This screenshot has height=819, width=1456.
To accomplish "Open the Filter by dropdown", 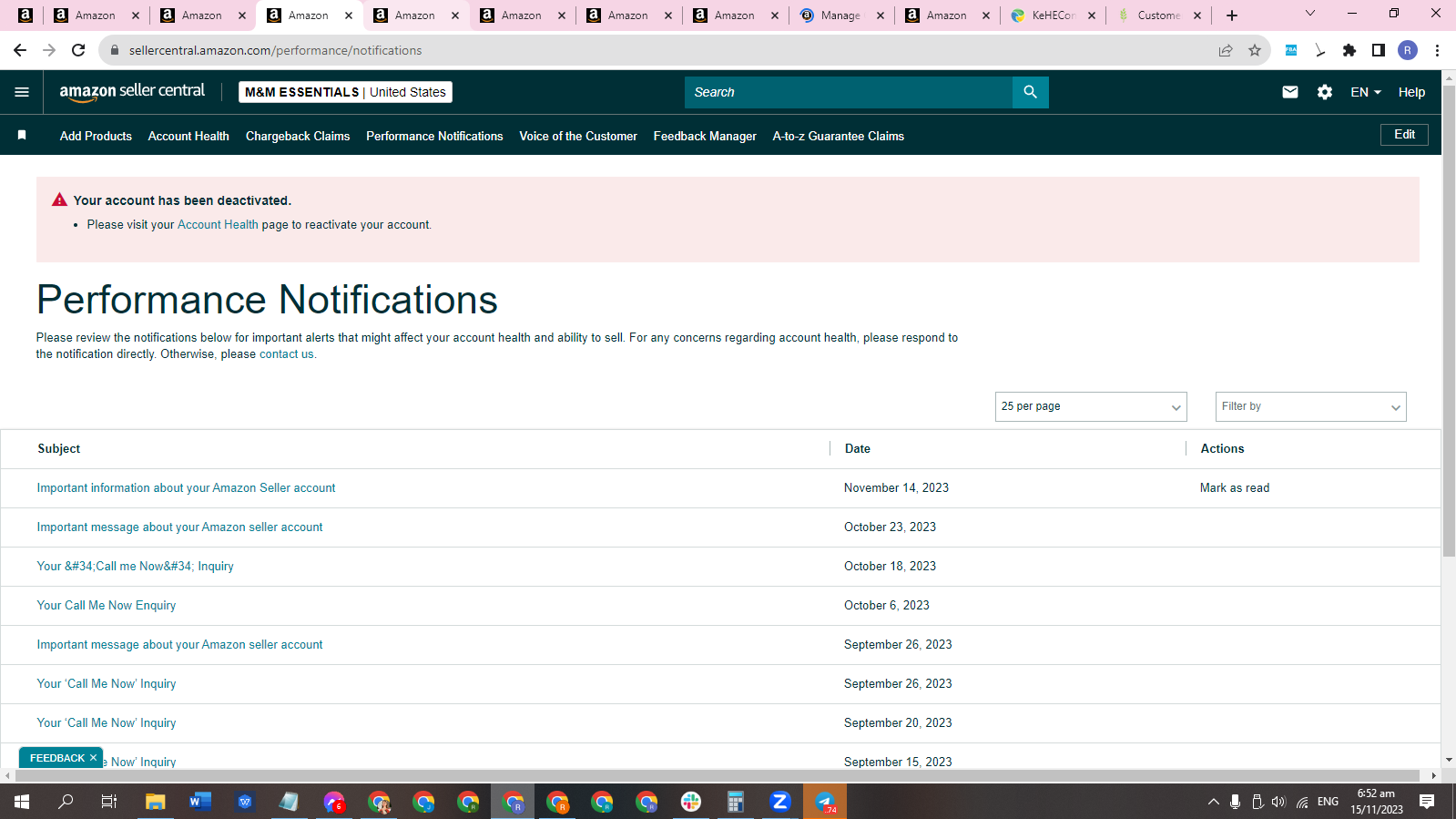I will coord(1311,406).
